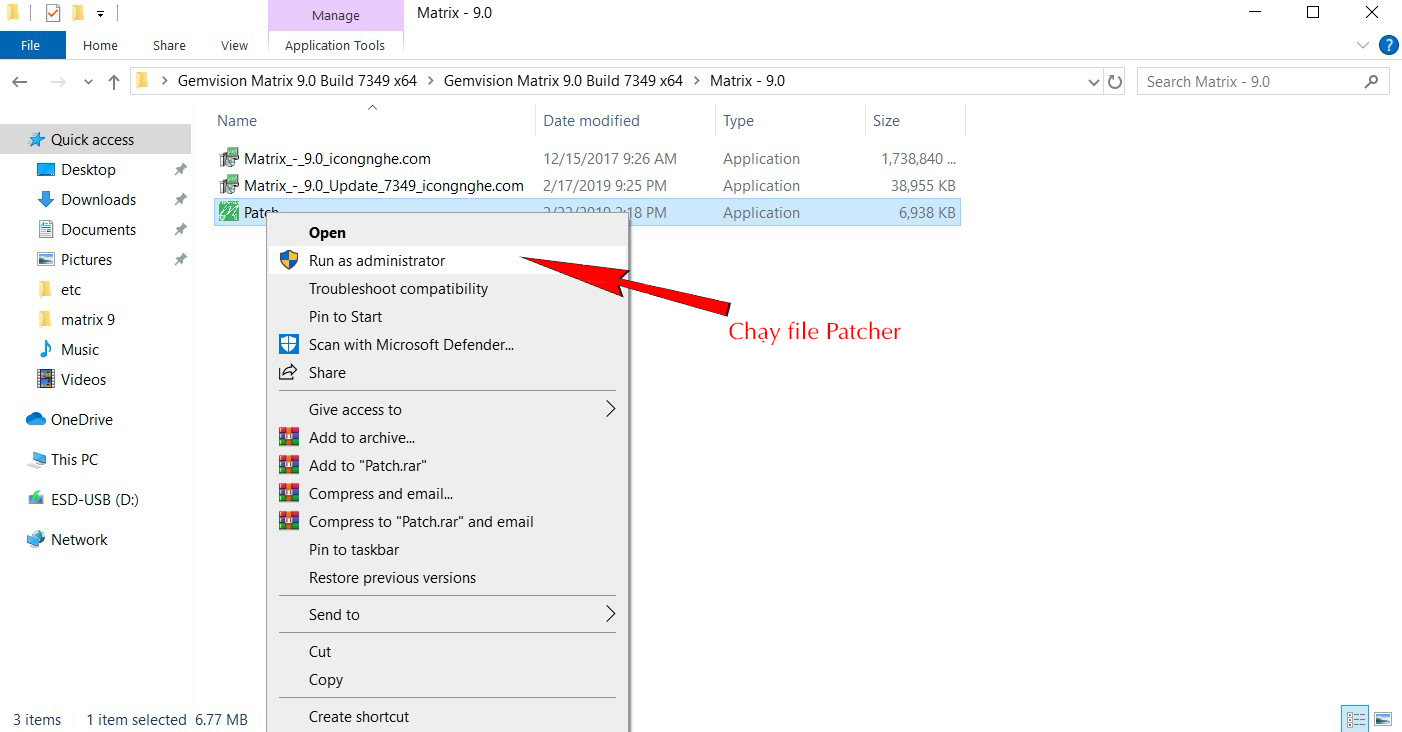The height and width of the screenshot is (732, 1402).
Task: Go back with the Back arrow button
Action: pyautogui.click(x=20, y=82)
